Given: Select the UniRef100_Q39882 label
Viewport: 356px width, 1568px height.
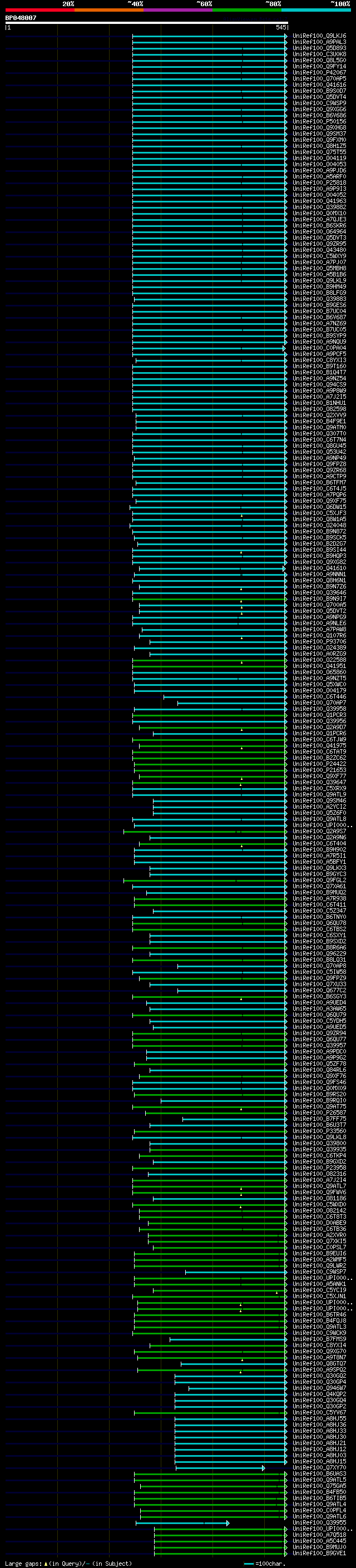Looking at the screenshot, I should 319,207.
